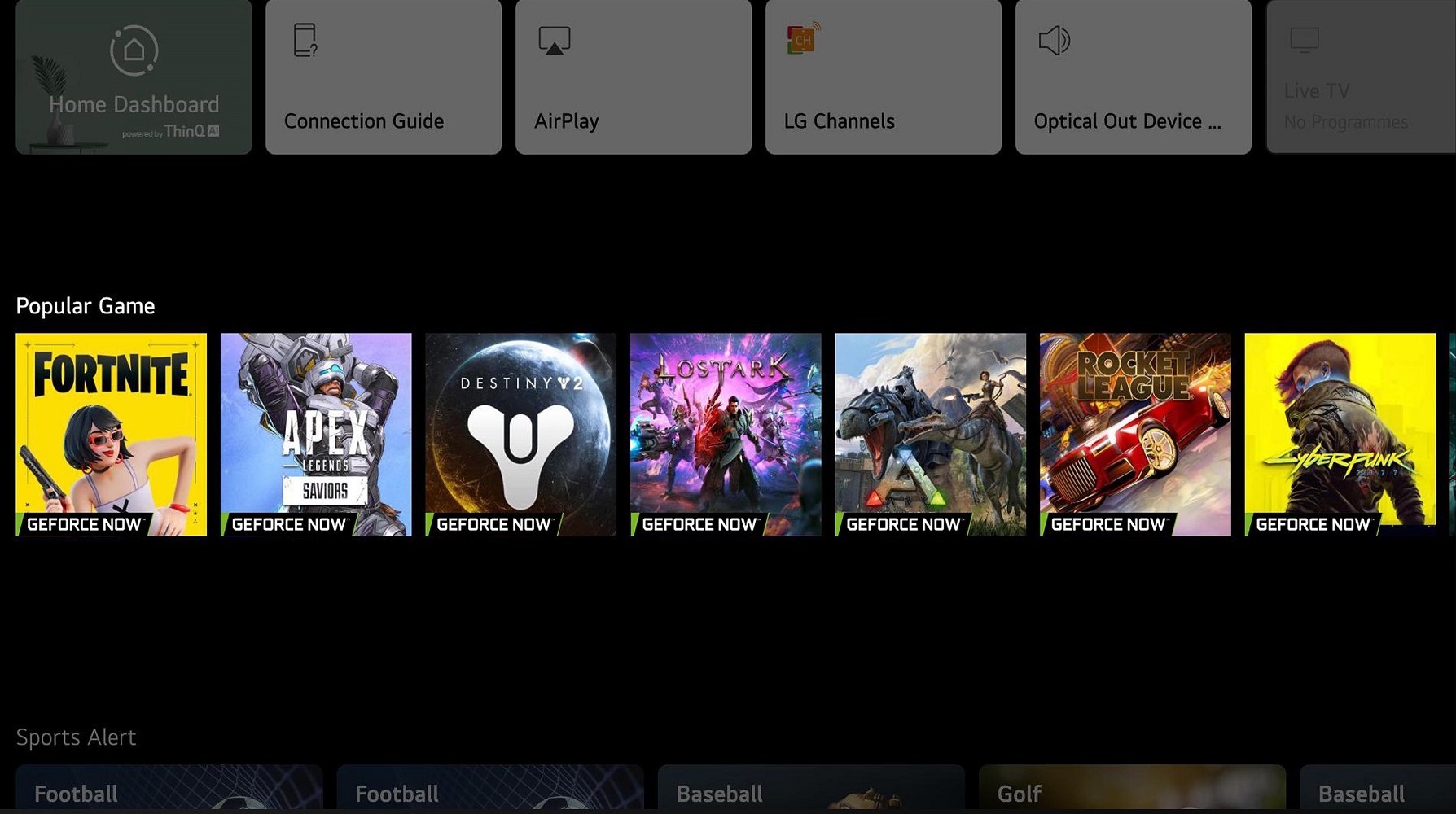The image size is (1456, 814).
Task: Select the Destiny 2 game cover
Action: tap(520, 435)
